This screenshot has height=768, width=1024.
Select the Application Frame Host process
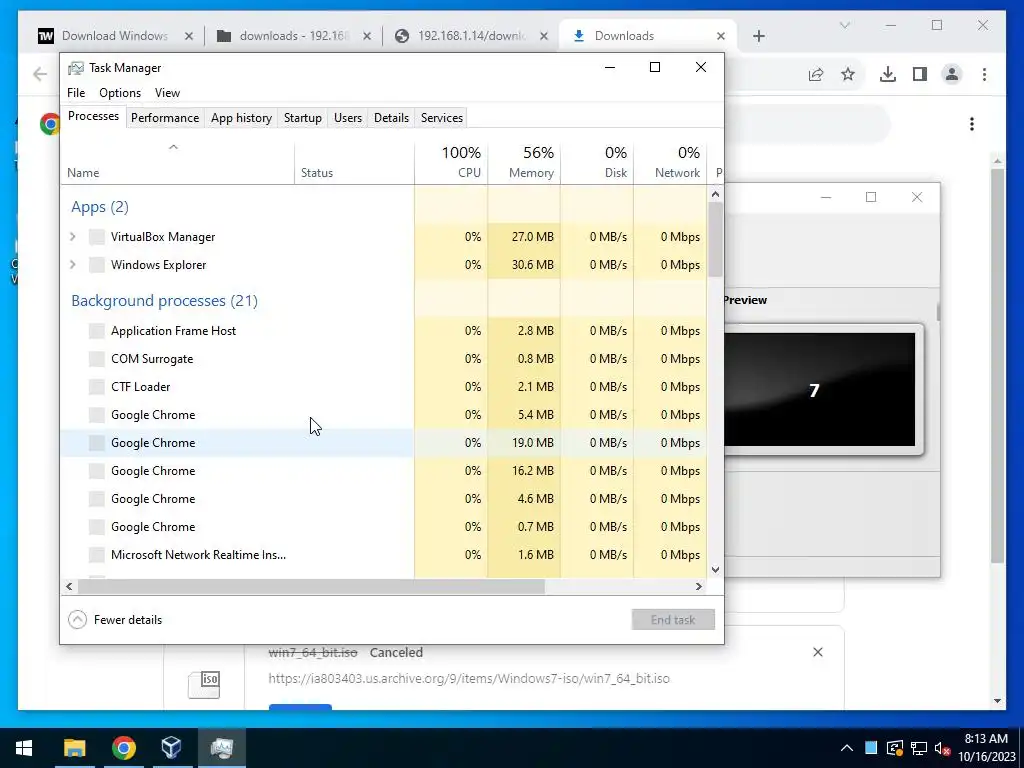pyautogui.click(x=383, y=330)
